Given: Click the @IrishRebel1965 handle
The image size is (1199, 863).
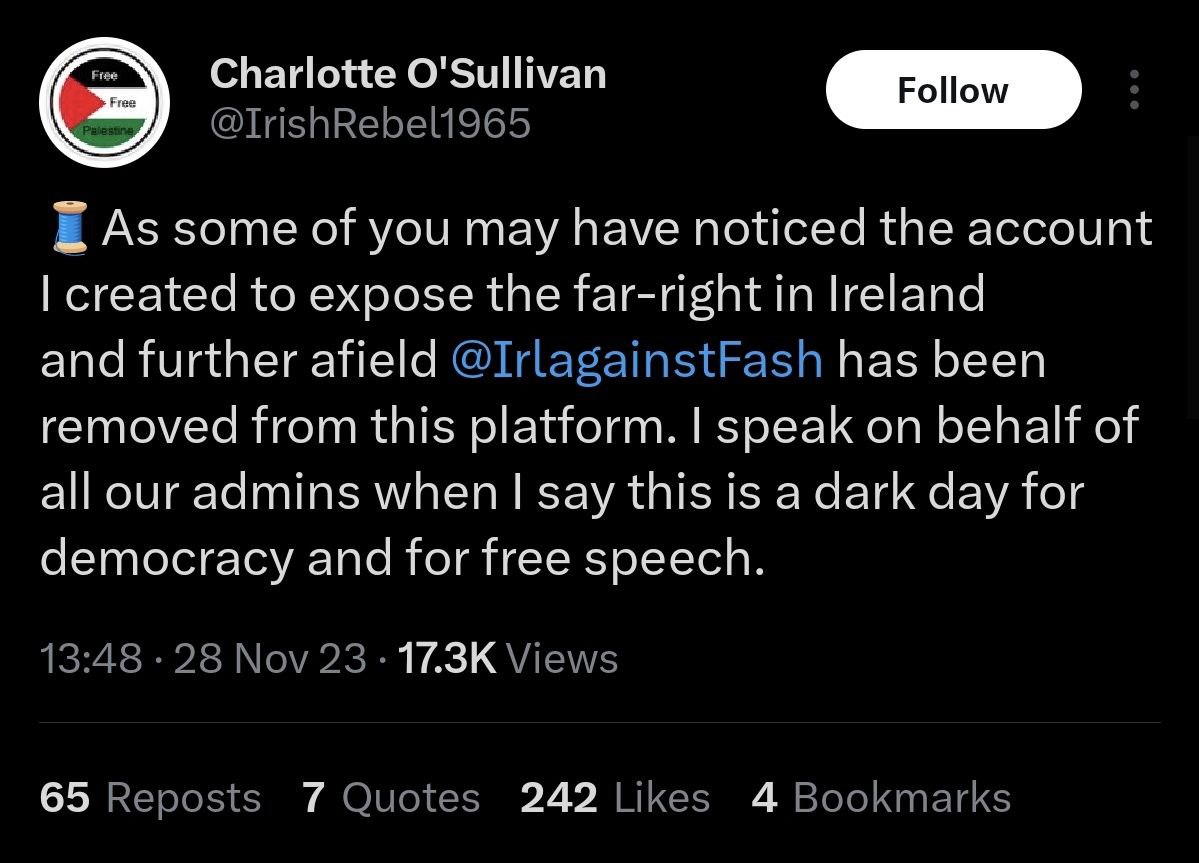Looking at the screenshot, I should tap(370, 124).
